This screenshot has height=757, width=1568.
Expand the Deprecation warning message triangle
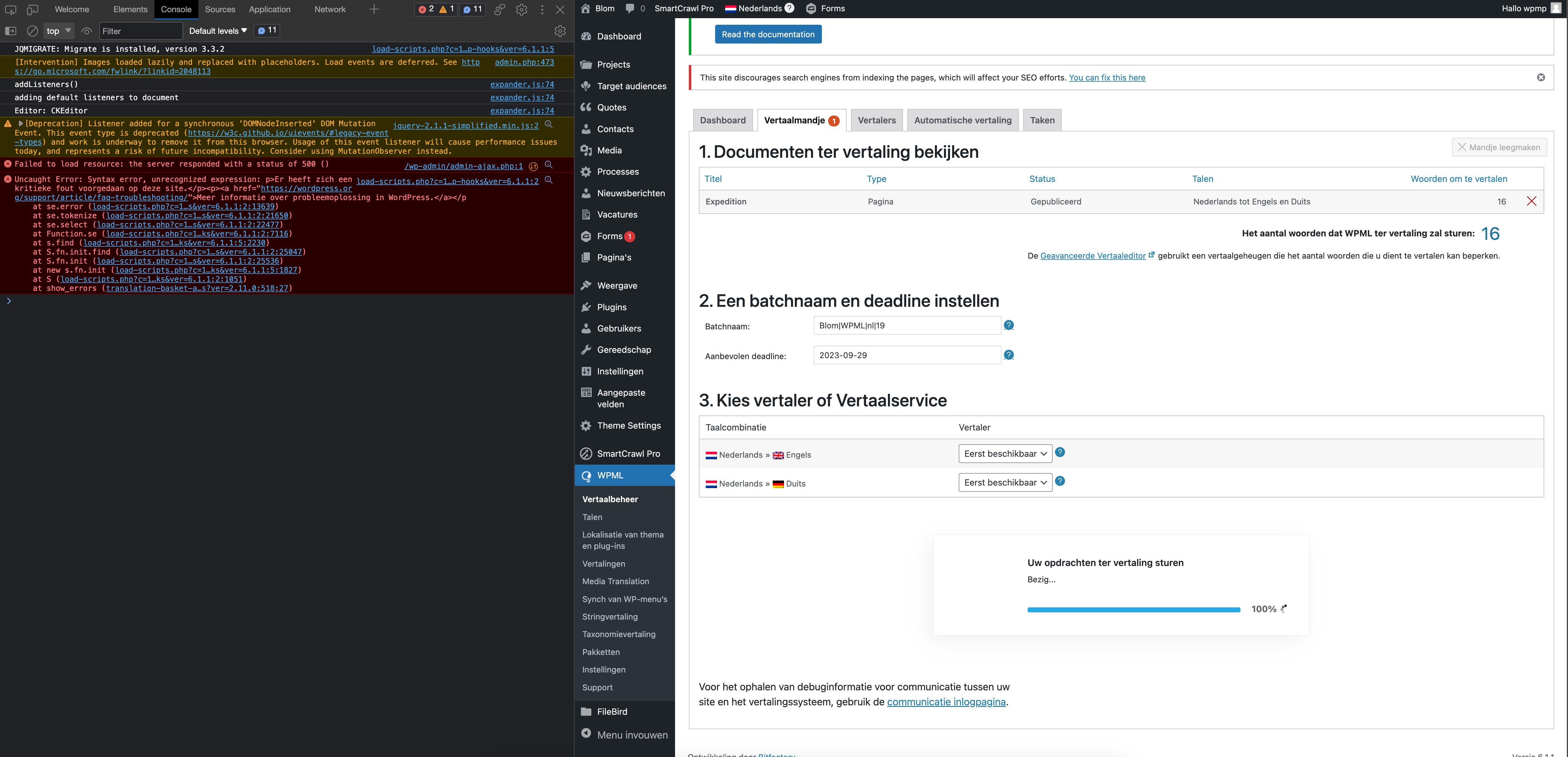21,124
